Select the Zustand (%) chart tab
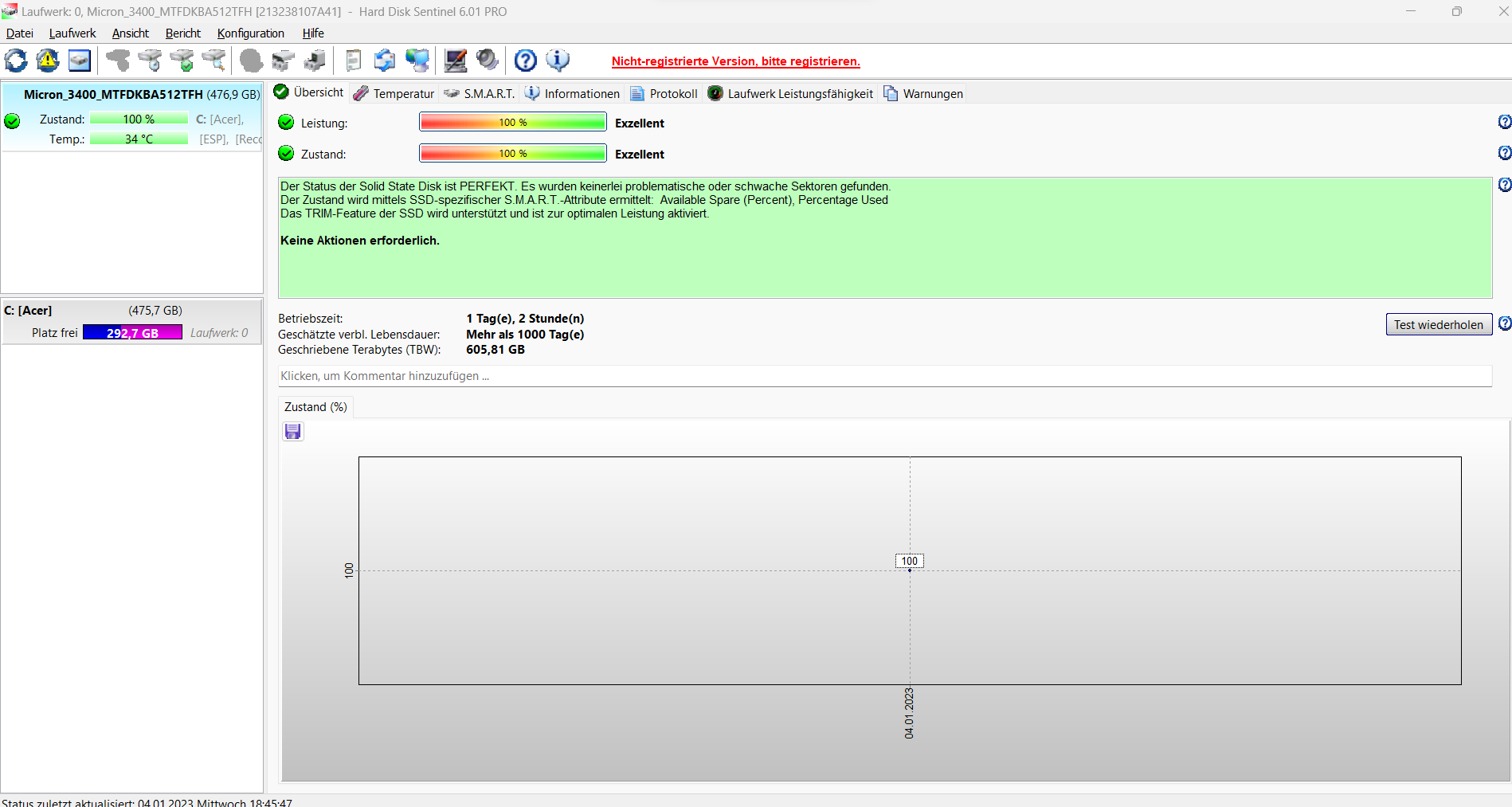This screenshot has width=1512, height=807. tap(315, 407)
